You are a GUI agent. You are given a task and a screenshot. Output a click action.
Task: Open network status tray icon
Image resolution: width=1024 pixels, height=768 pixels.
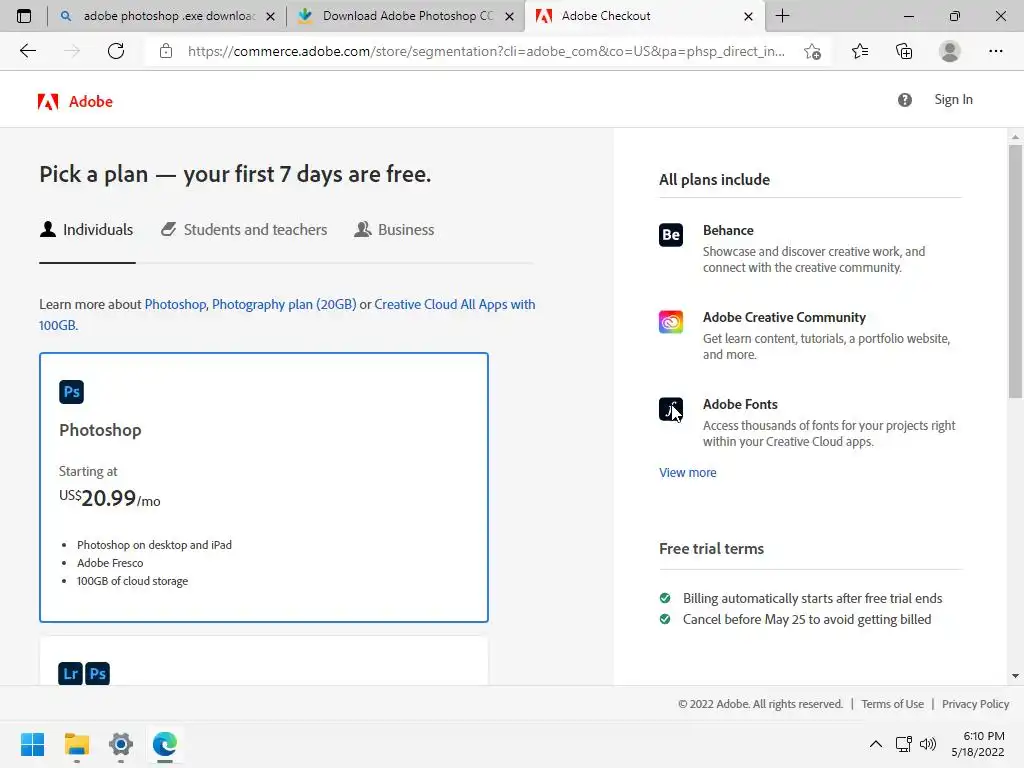tap(904, 744)
